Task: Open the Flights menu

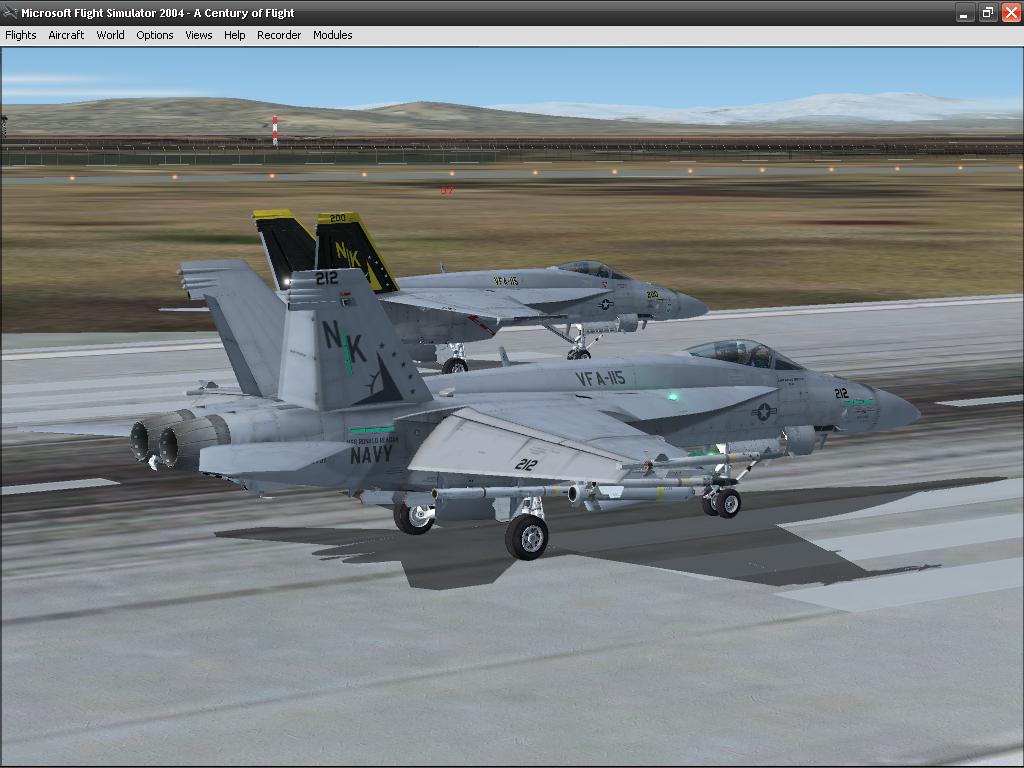Action: click(x=21, y=35)
